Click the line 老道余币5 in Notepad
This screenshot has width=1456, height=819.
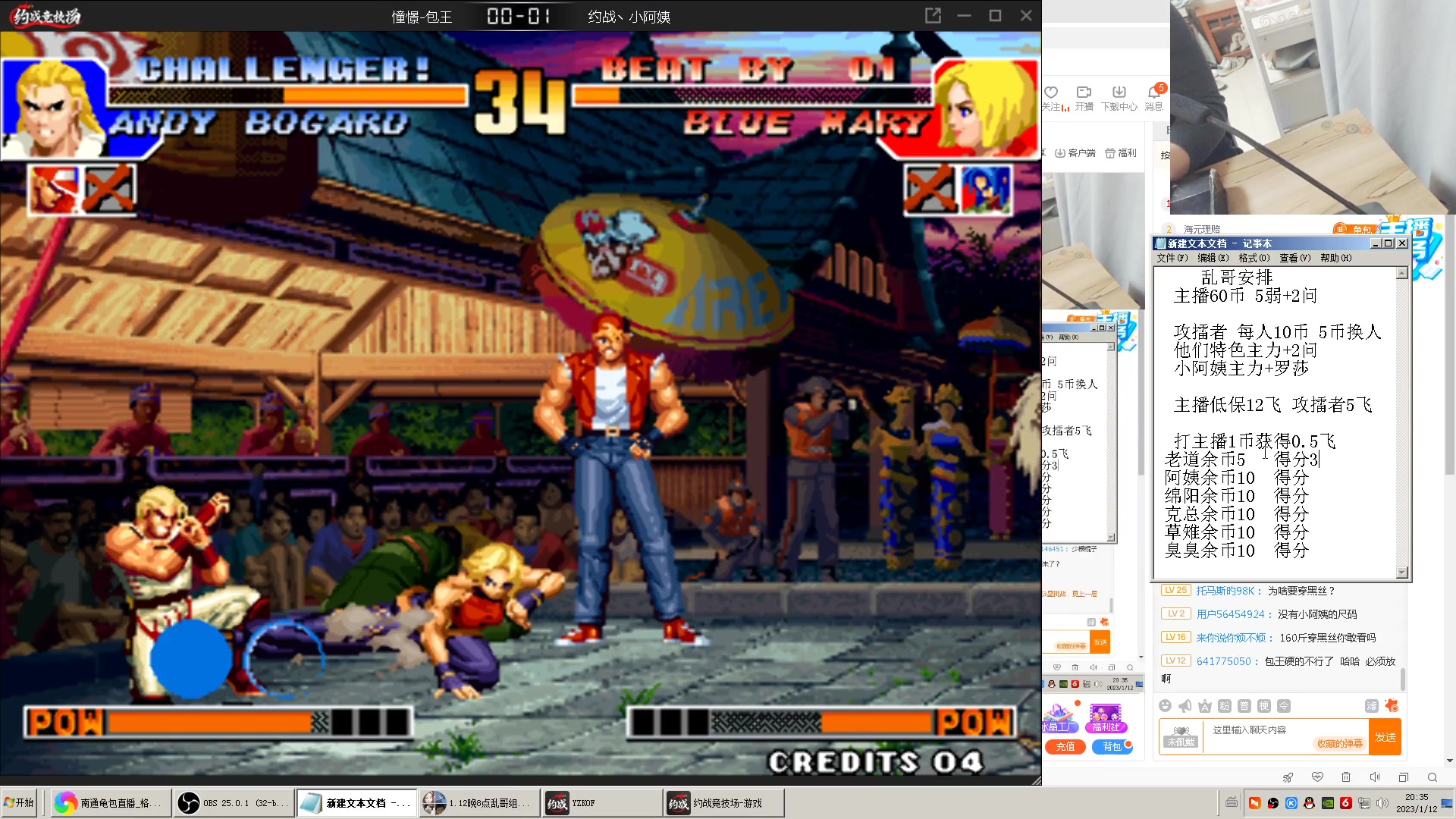(1205, 460)
